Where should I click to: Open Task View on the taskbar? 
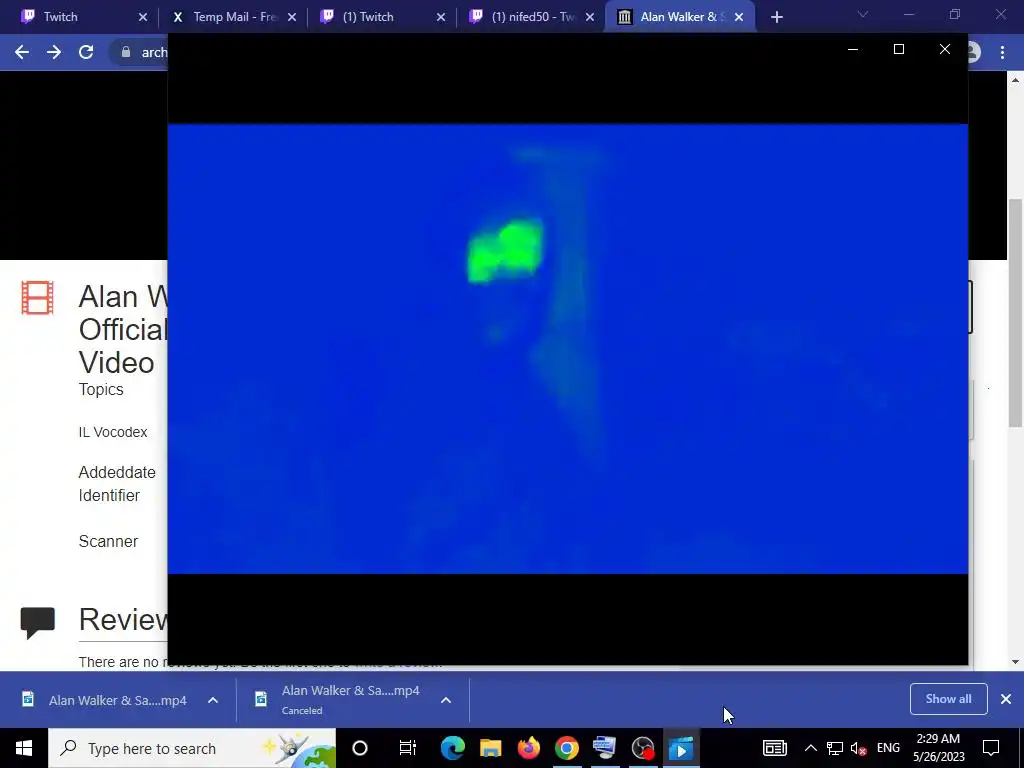408,748
